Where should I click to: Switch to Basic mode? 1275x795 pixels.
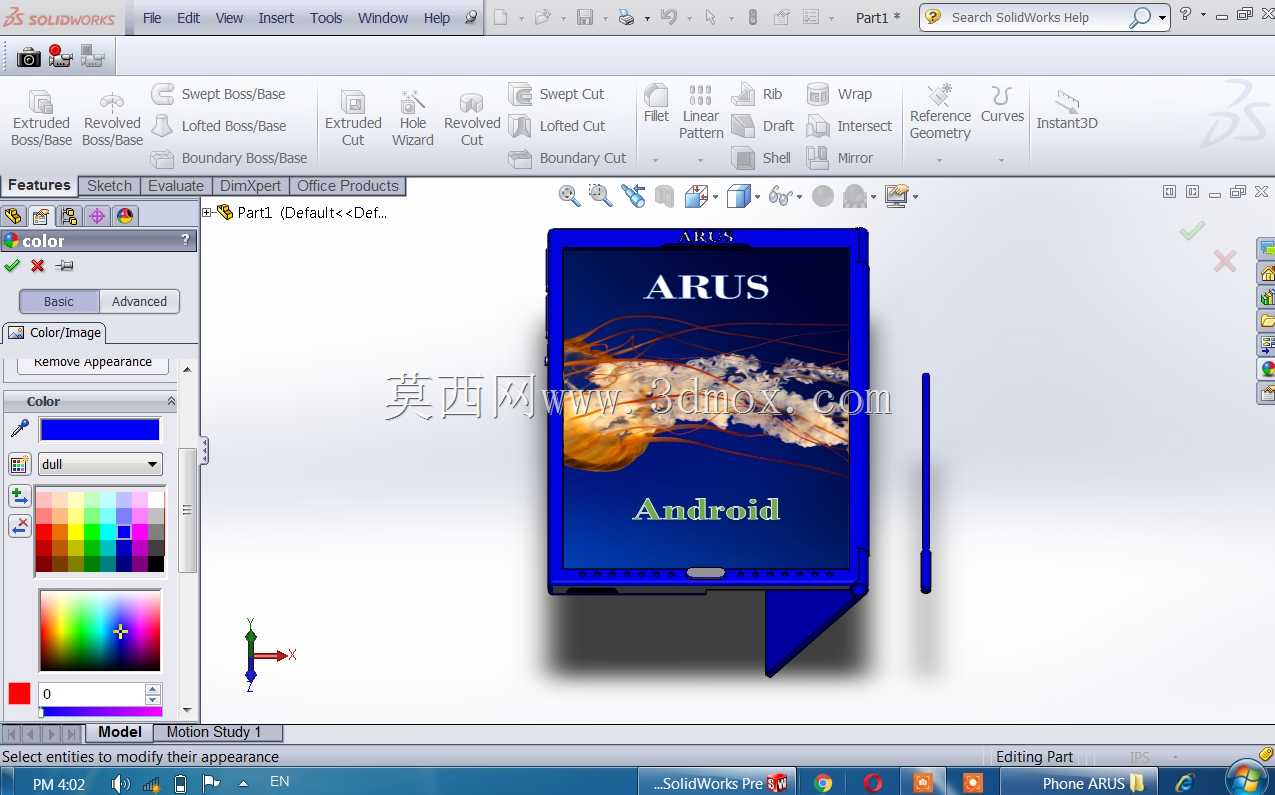click(x=59, y=301)
